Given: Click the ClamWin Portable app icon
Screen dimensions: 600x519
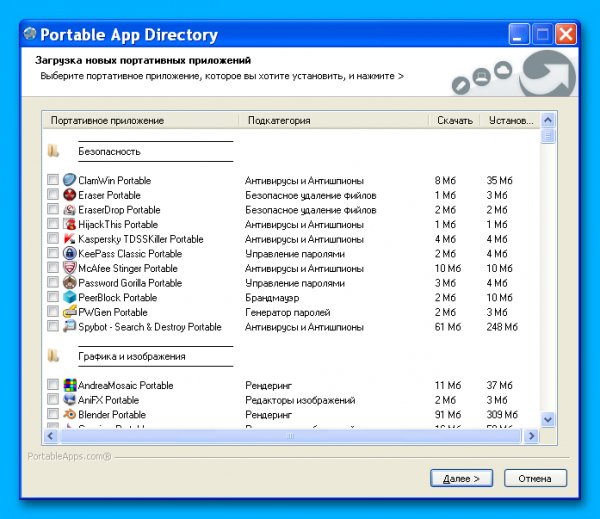Looking at the screenshot, I should coord(70,180).
